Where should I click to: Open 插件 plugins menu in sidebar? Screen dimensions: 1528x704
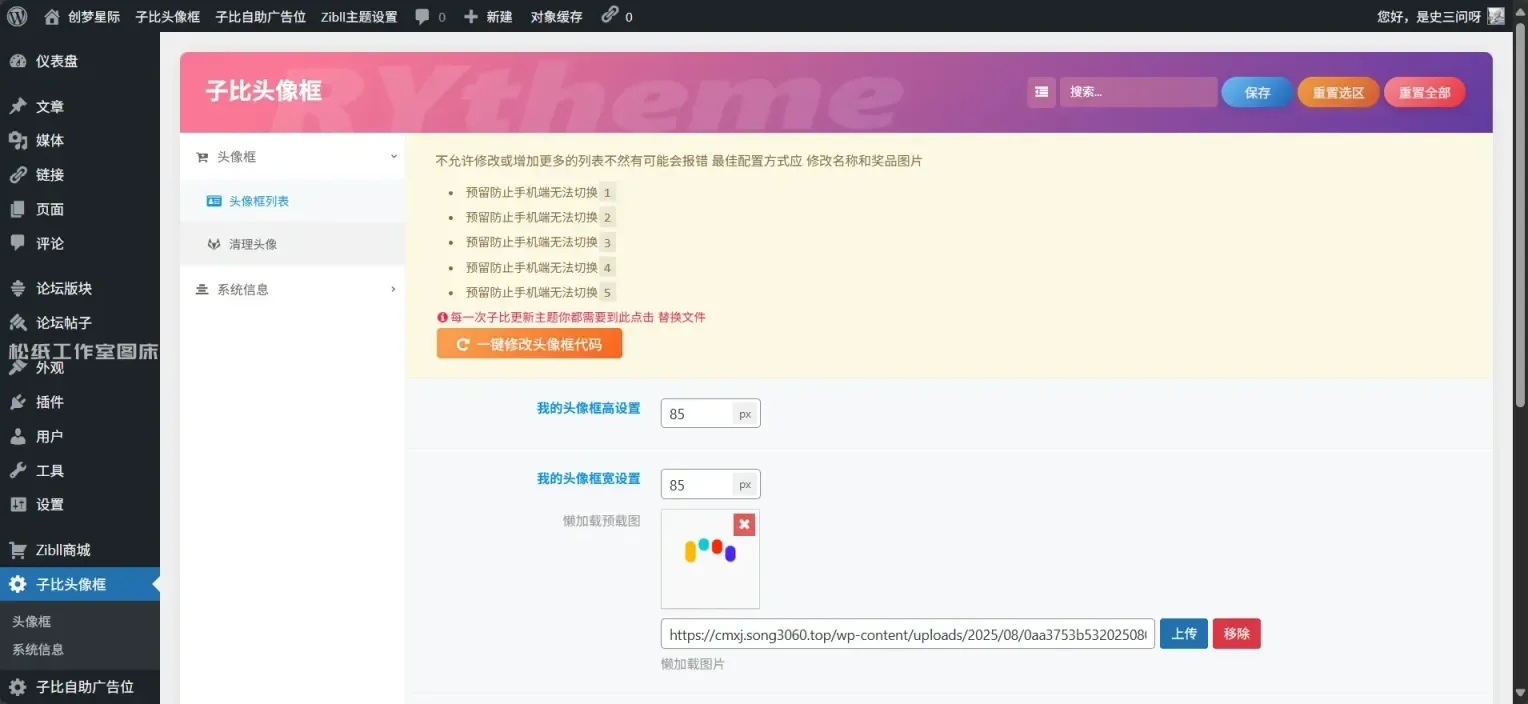49,402
